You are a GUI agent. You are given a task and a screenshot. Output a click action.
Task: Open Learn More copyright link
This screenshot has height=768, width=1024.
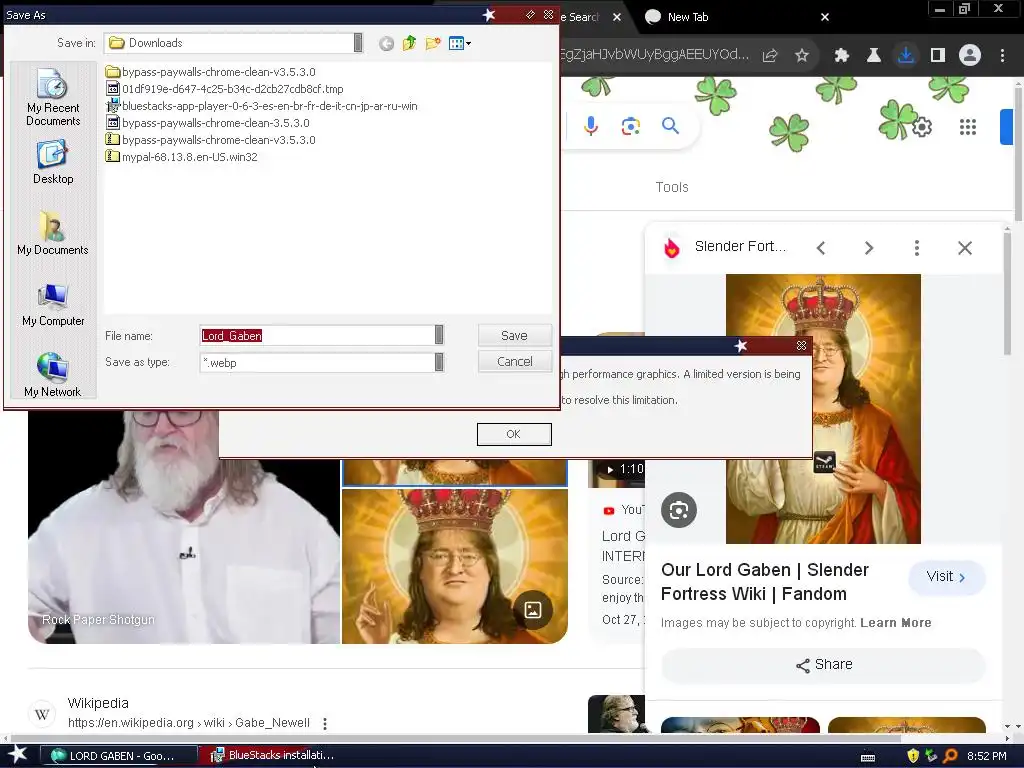(x=895, y=623)
